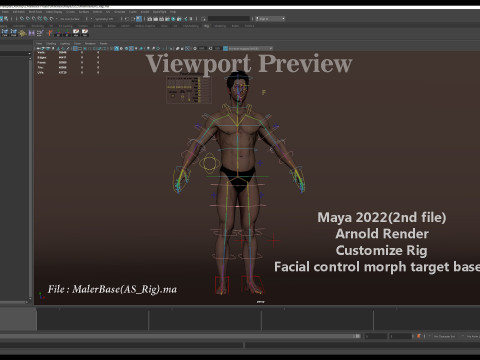Image resolution: width=480 pixels, height=360 pixels.
Task: Open Render Settings icon
Action: [167, 19]
